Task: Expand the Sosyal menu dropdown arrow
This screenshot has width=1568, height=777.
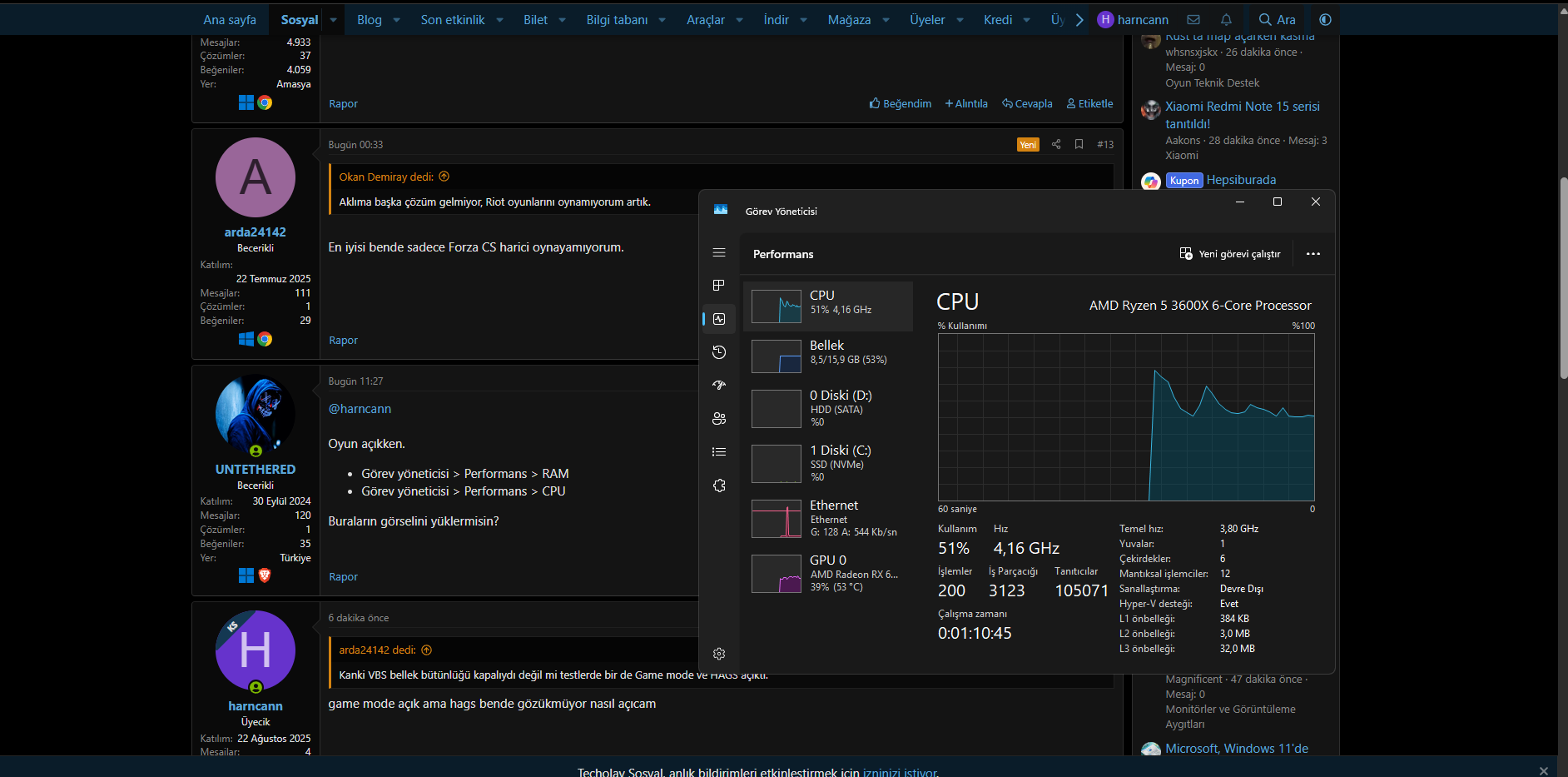Action: [x=333, y=19]
